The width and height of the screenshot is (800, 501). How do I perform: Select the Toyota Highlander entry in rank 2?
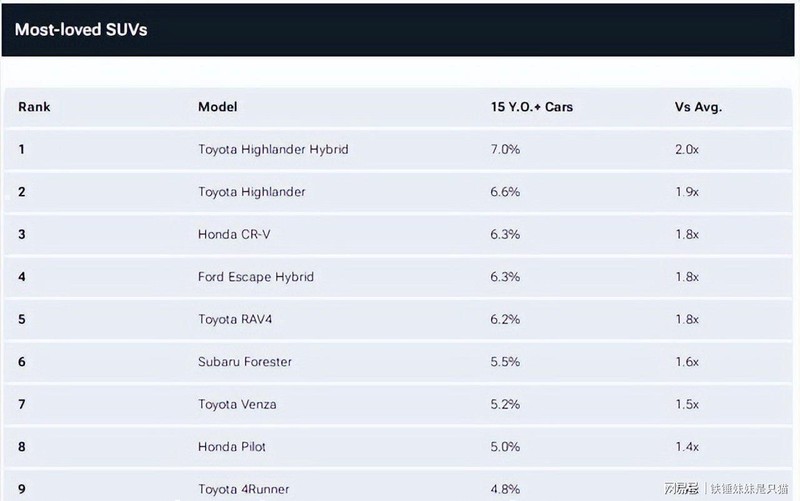point(251,191)
